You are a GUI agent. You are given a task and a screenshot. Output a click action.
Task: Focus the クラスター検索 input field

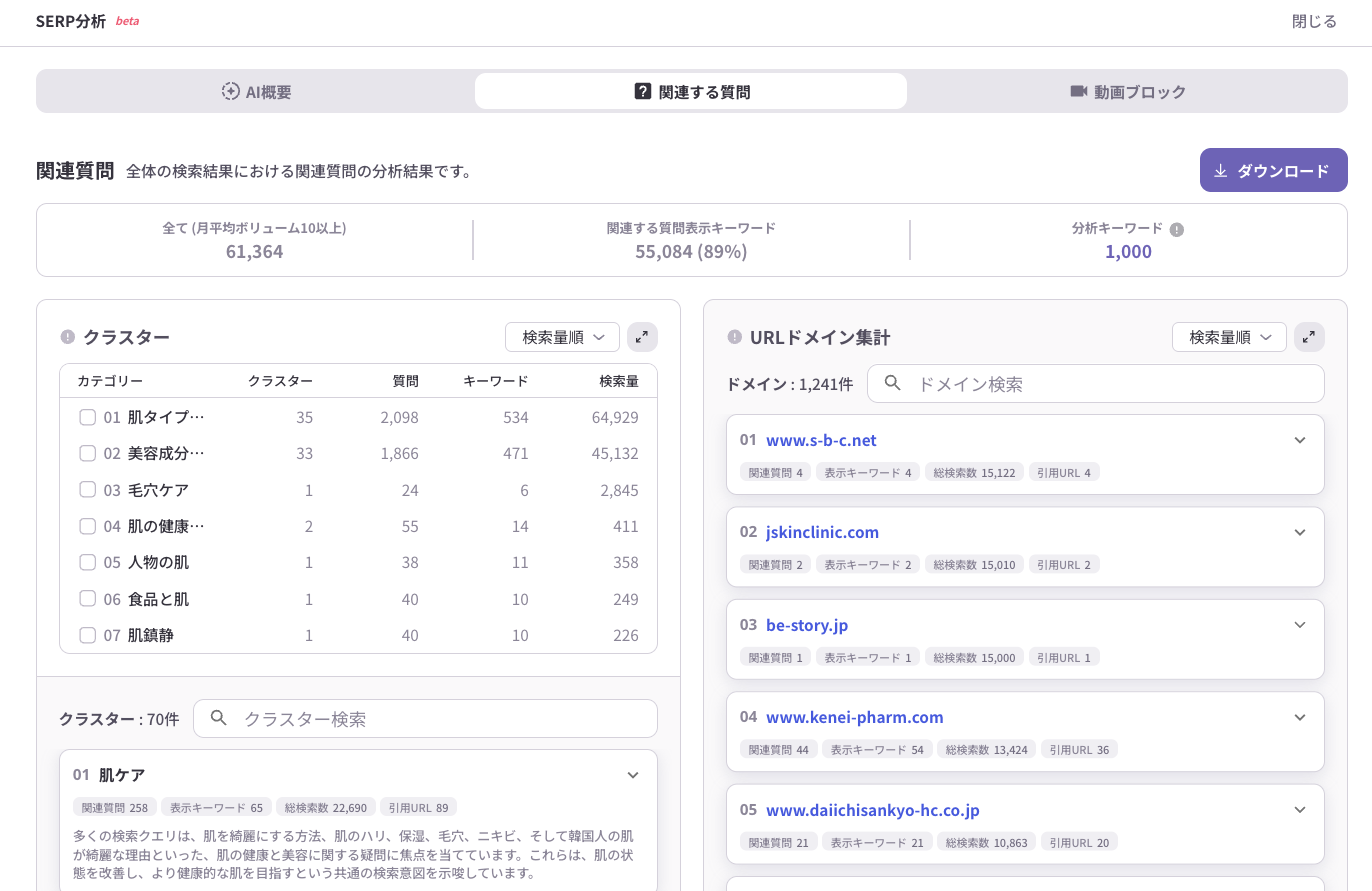(x=425, y=718)
